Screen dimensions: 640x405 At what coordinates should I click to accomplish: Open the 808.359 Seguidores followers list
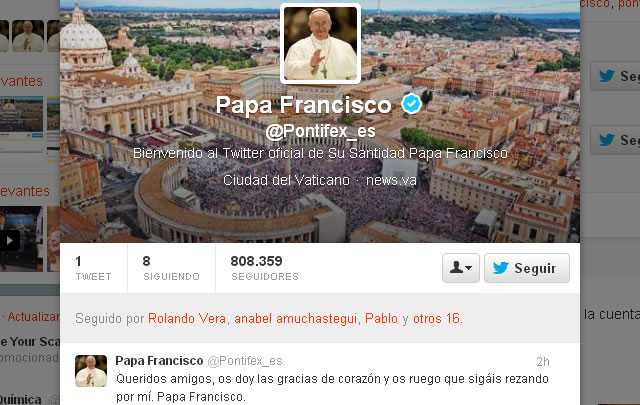264,268
